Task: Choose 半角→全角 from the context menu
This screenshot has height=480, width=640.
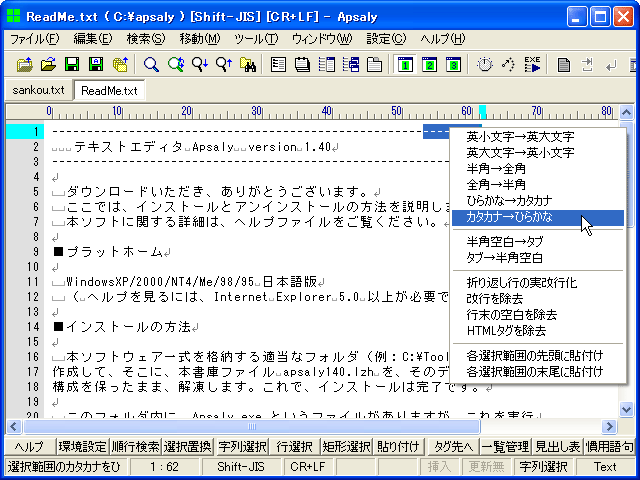Action: pos(495,169)
